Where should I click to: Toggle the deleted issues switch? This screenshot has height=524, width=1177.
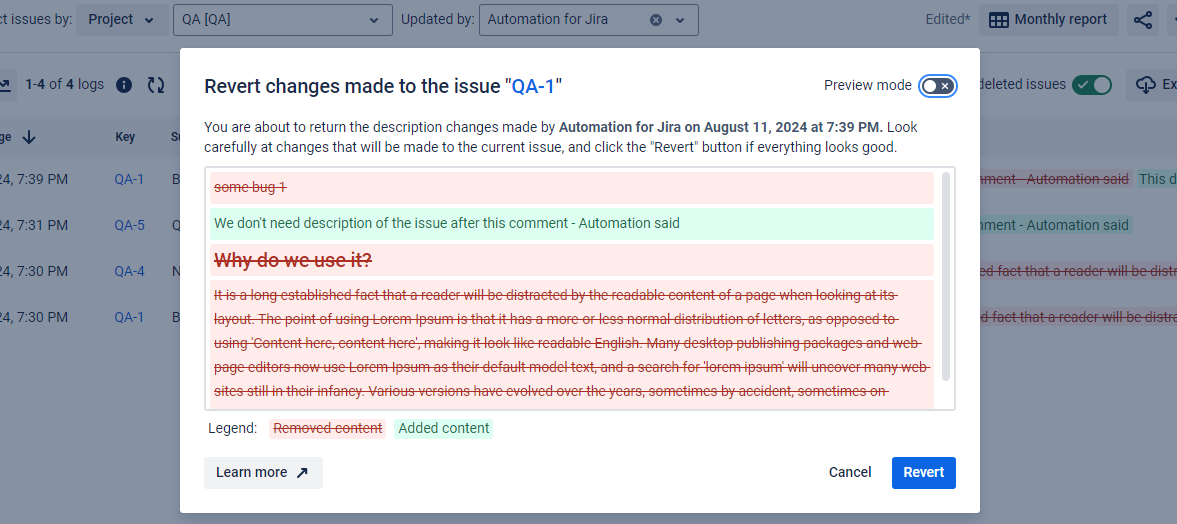tap(1092, 85)
